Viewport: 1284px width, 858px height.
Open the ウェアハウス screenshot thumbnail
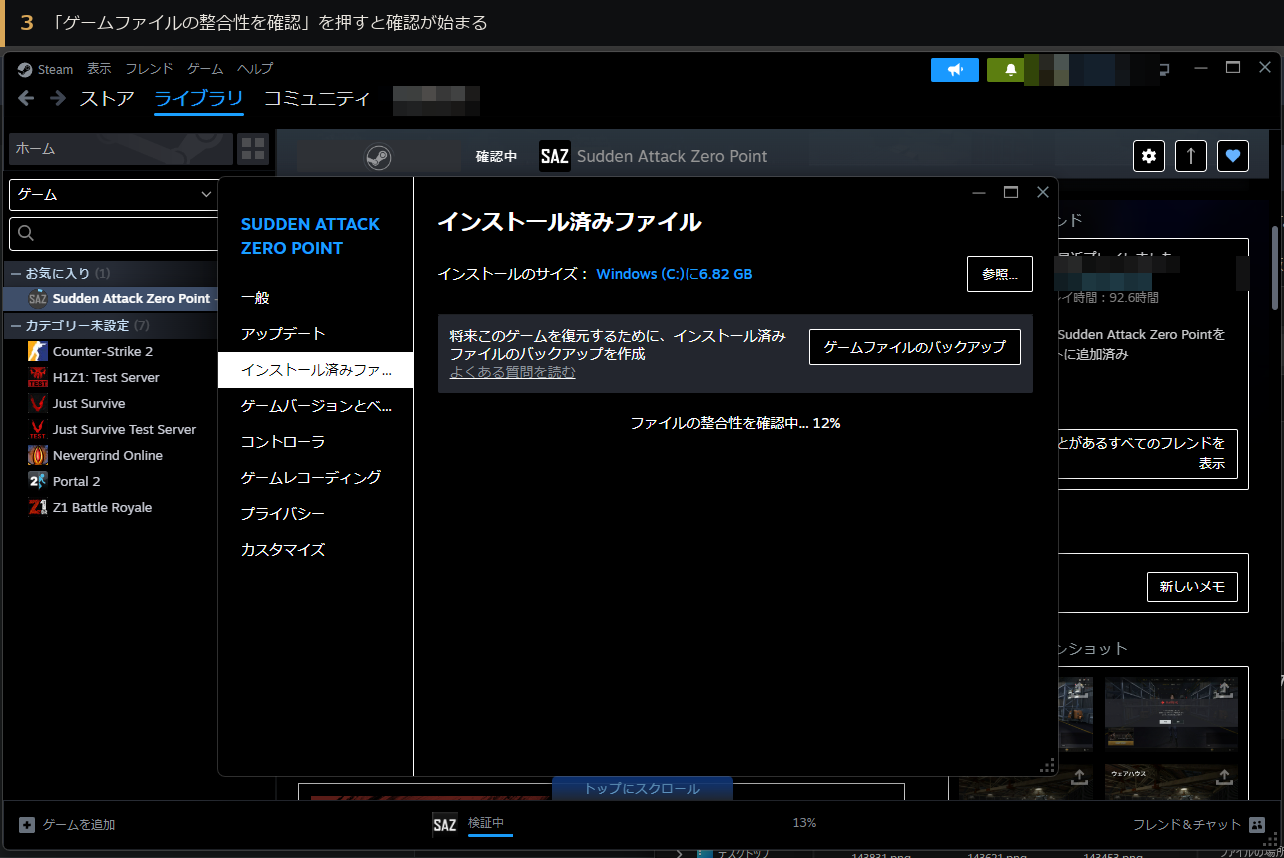[1172, 782]
